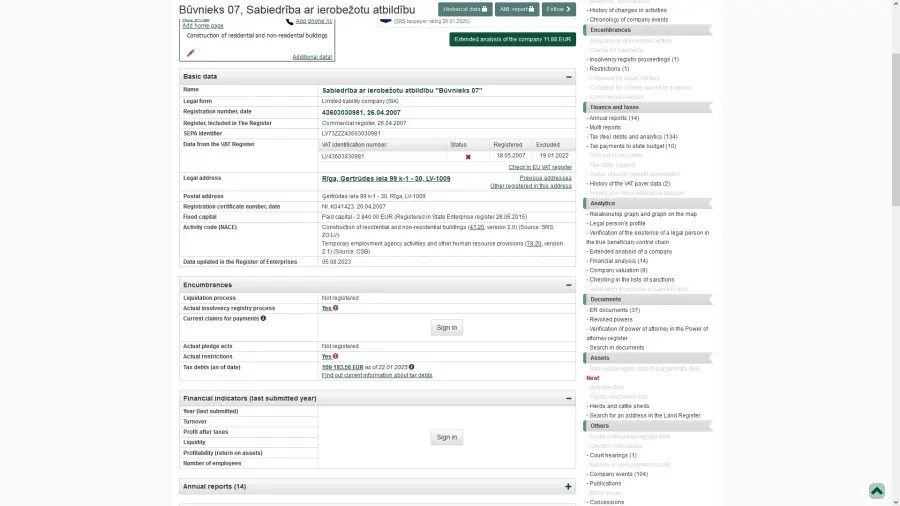Click Add phone nr link
The height and width of the screenshot is (506, 900).
pos(313,21)
